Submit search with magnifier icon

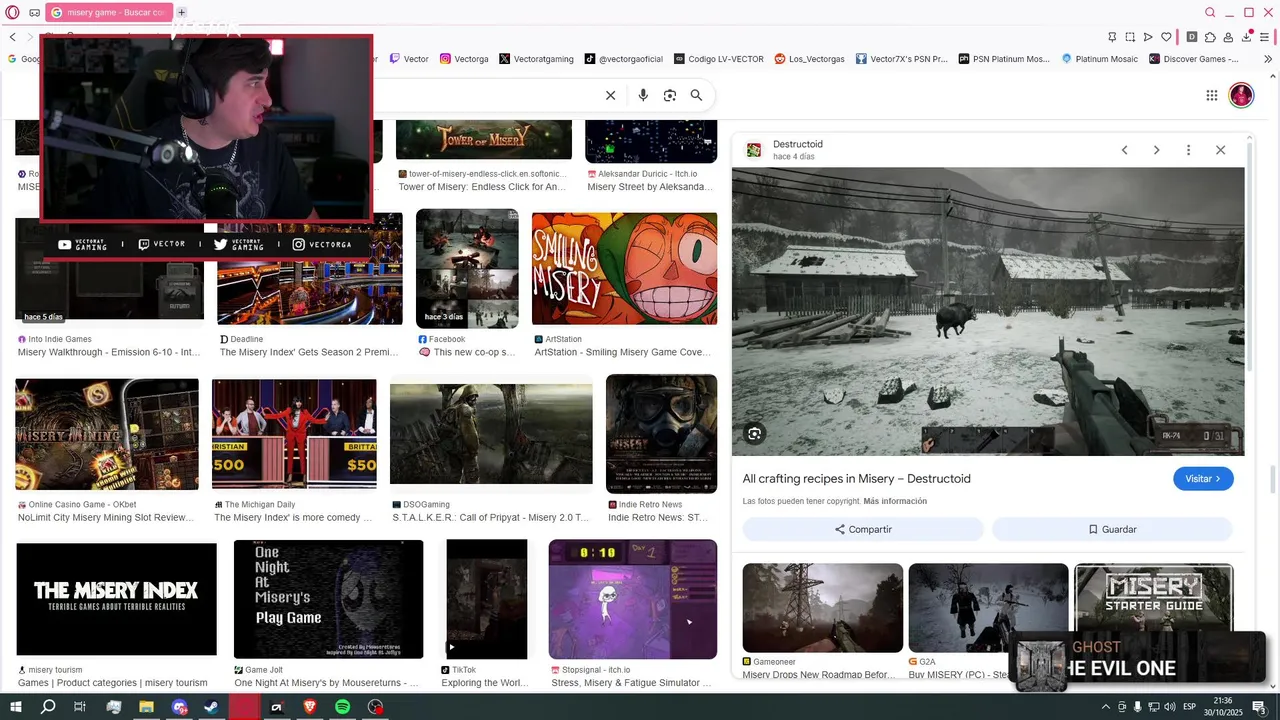coord(696,95)
